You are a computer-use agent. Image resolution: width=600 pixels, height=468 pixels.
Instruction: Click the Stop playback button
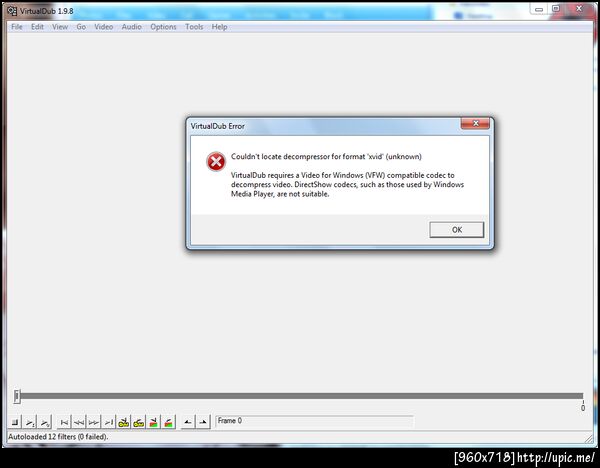[15, 422]
